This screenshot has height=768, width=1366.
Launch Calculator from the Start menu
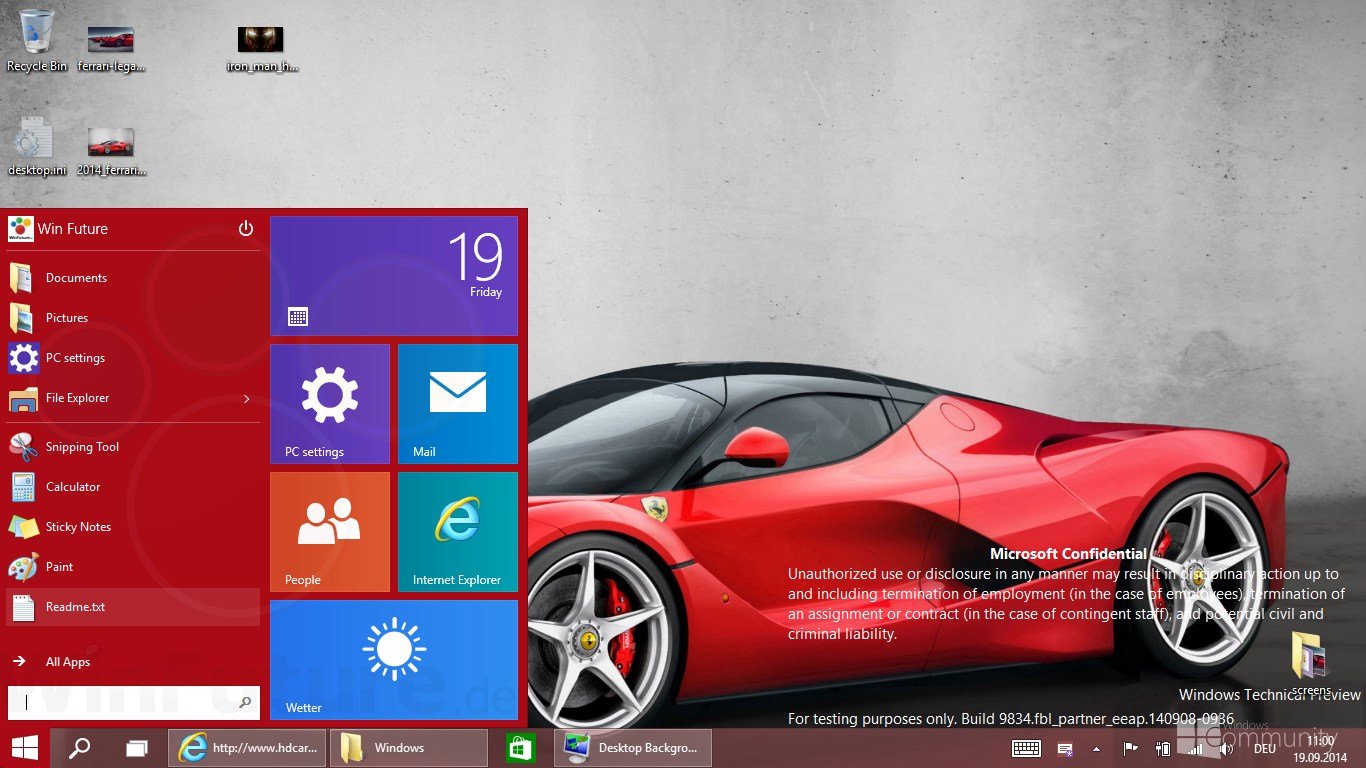pyautogui.click(x=133, y=487)
